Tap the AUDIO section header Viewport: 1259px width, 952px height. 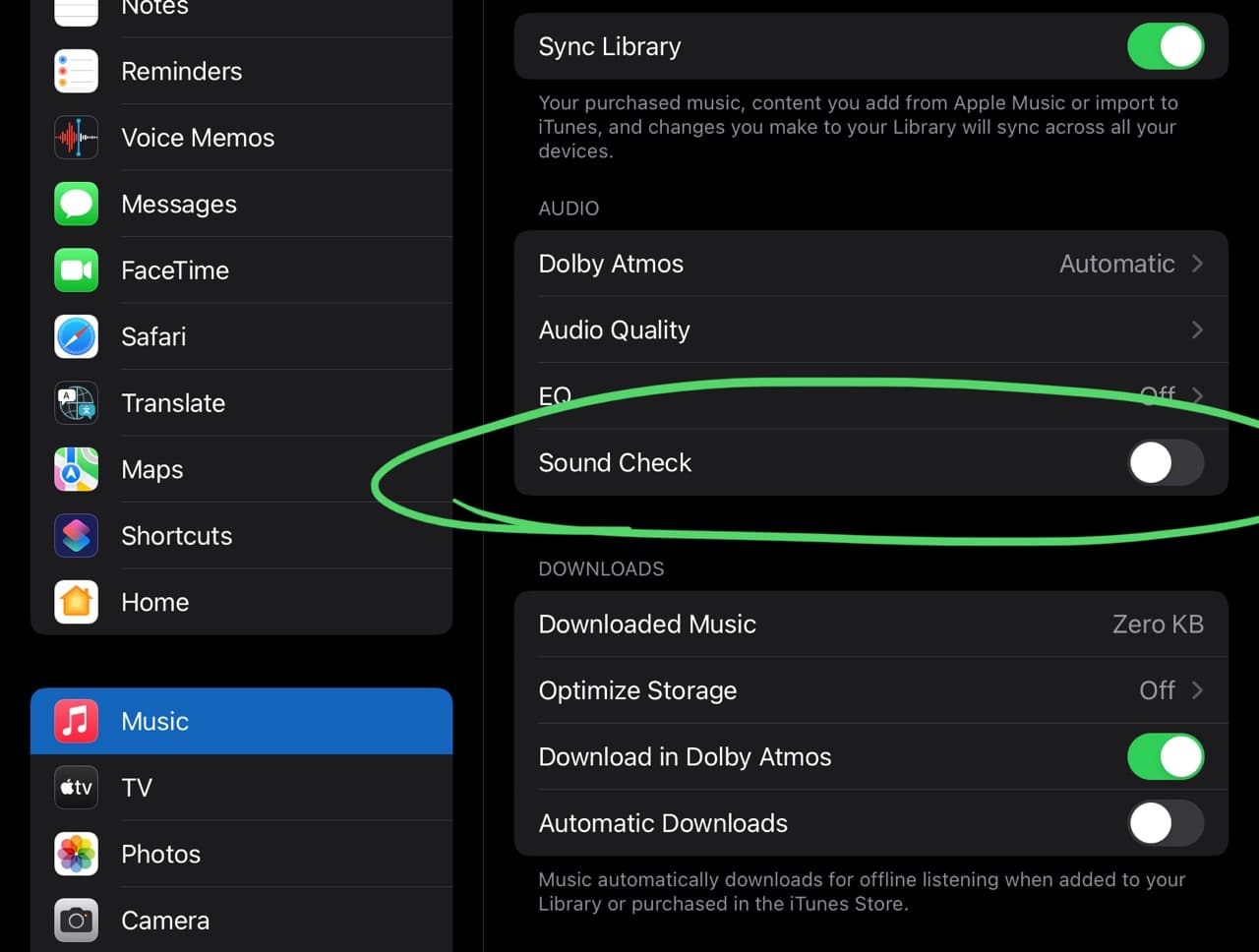pos(569,208)
